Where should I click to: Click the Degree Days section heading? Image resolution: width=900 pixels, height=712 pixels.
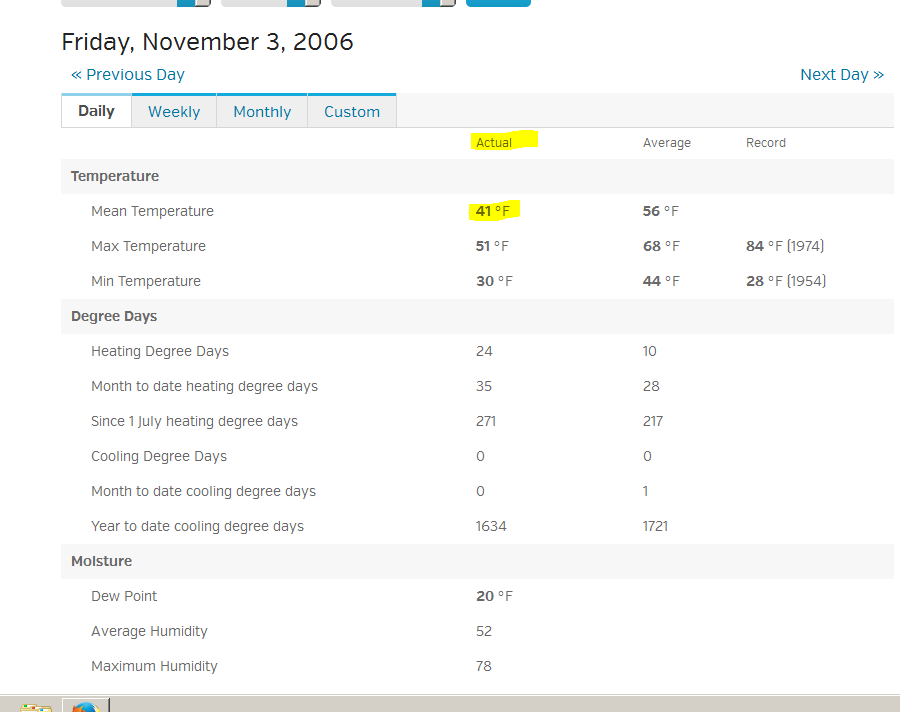[114, 316]
